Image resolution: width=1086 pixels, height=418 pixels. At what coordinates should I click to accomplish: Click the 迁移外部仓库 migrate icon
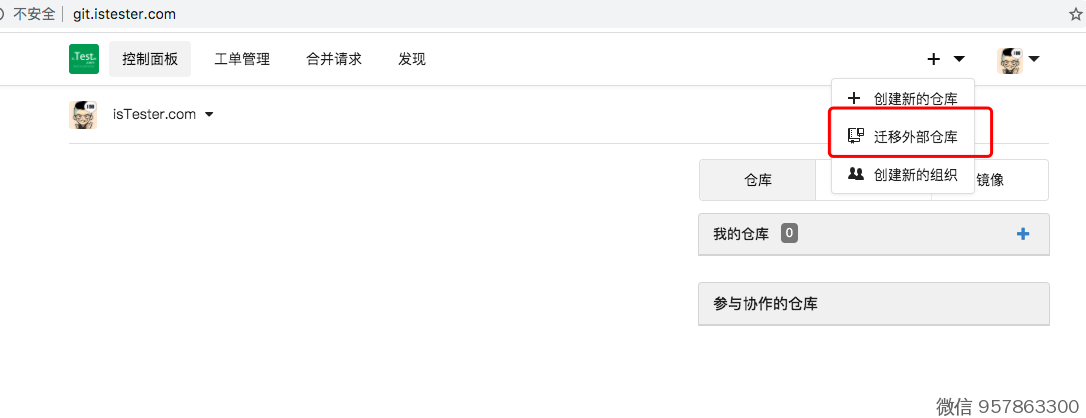(855, 136)
